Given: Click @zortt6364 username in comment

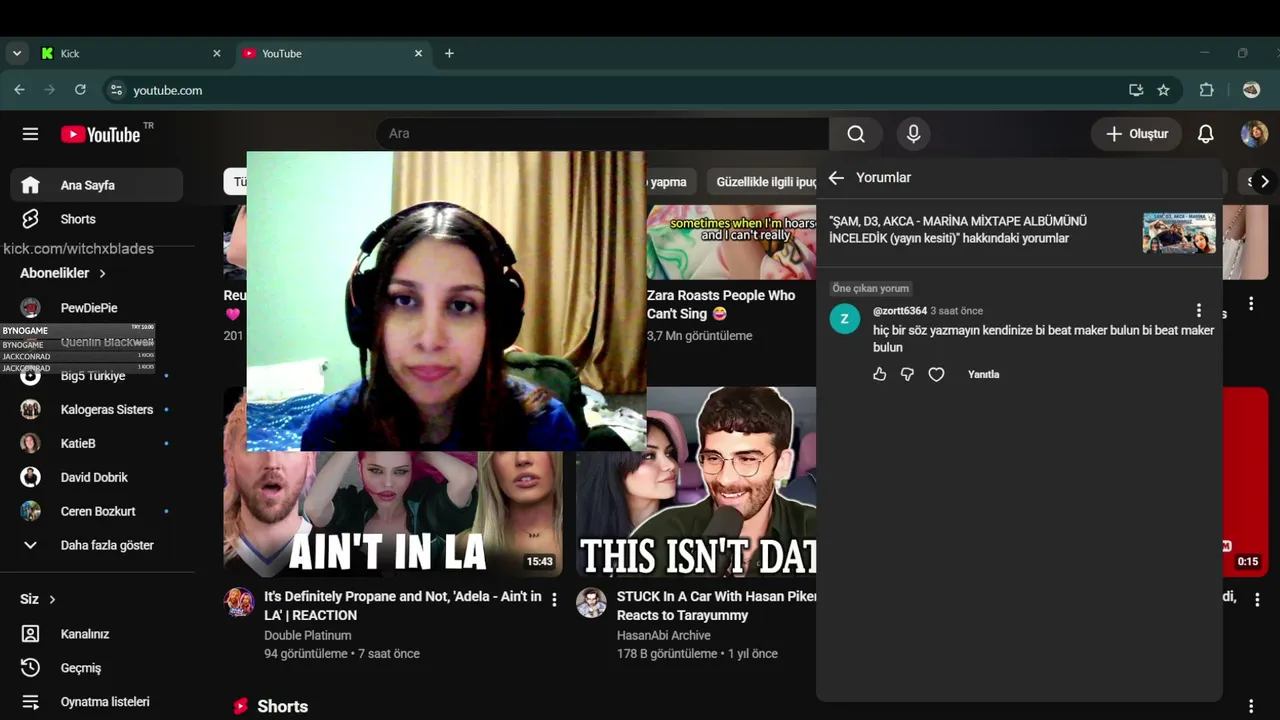Looking at the screenshot, I should click(900, 311).
